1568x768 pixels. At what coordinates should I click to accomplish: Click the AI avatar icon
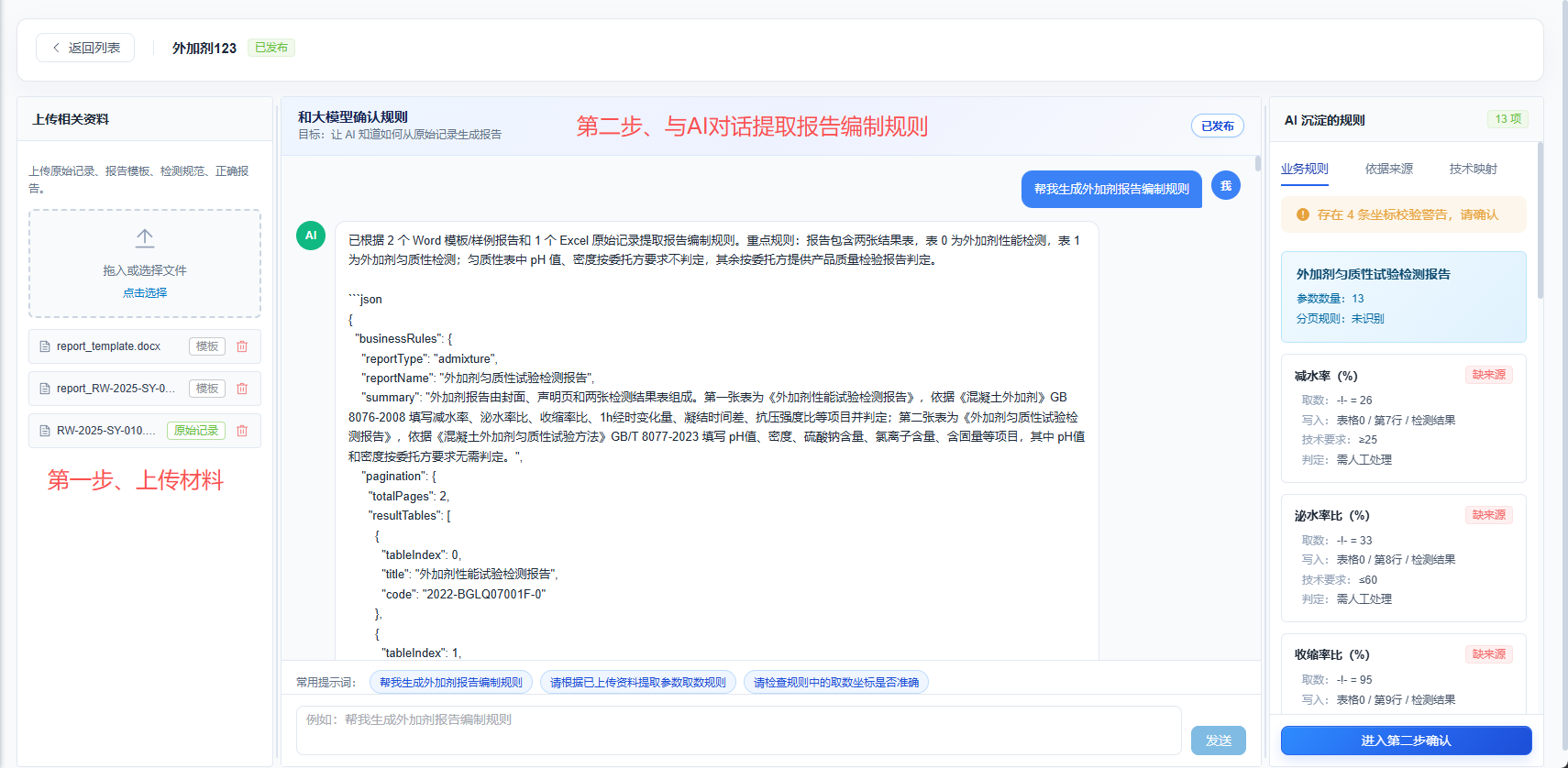pos(311,236)
